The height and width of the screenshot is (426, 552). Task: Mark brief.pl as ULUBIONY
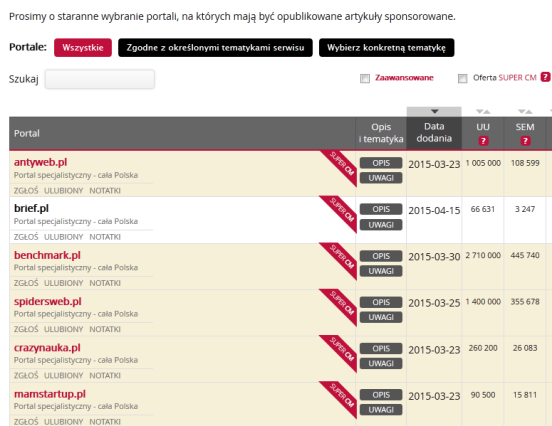63,237
